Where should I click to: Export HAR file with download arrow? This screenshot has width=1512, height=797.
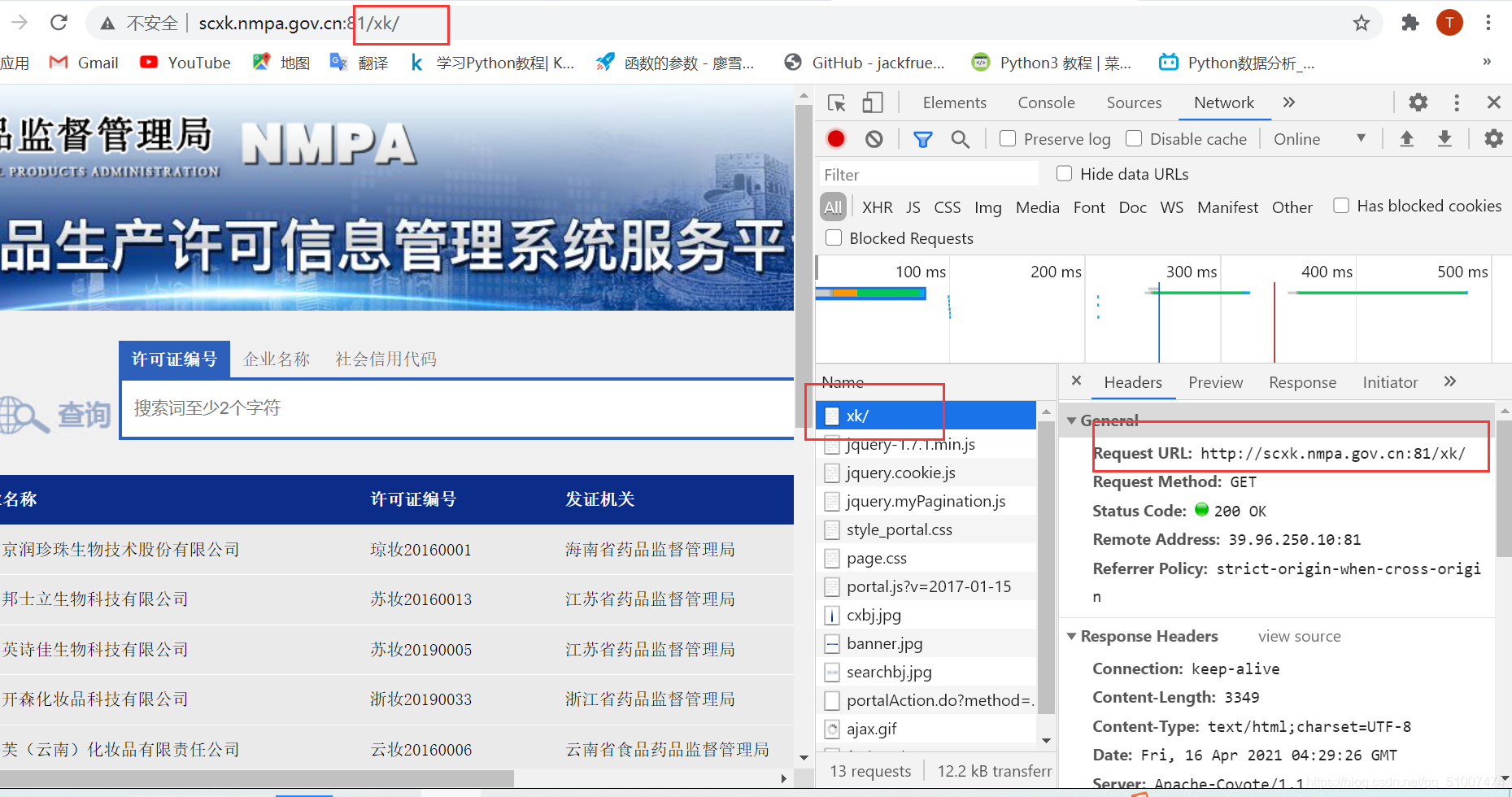(x=1444, y=139)
